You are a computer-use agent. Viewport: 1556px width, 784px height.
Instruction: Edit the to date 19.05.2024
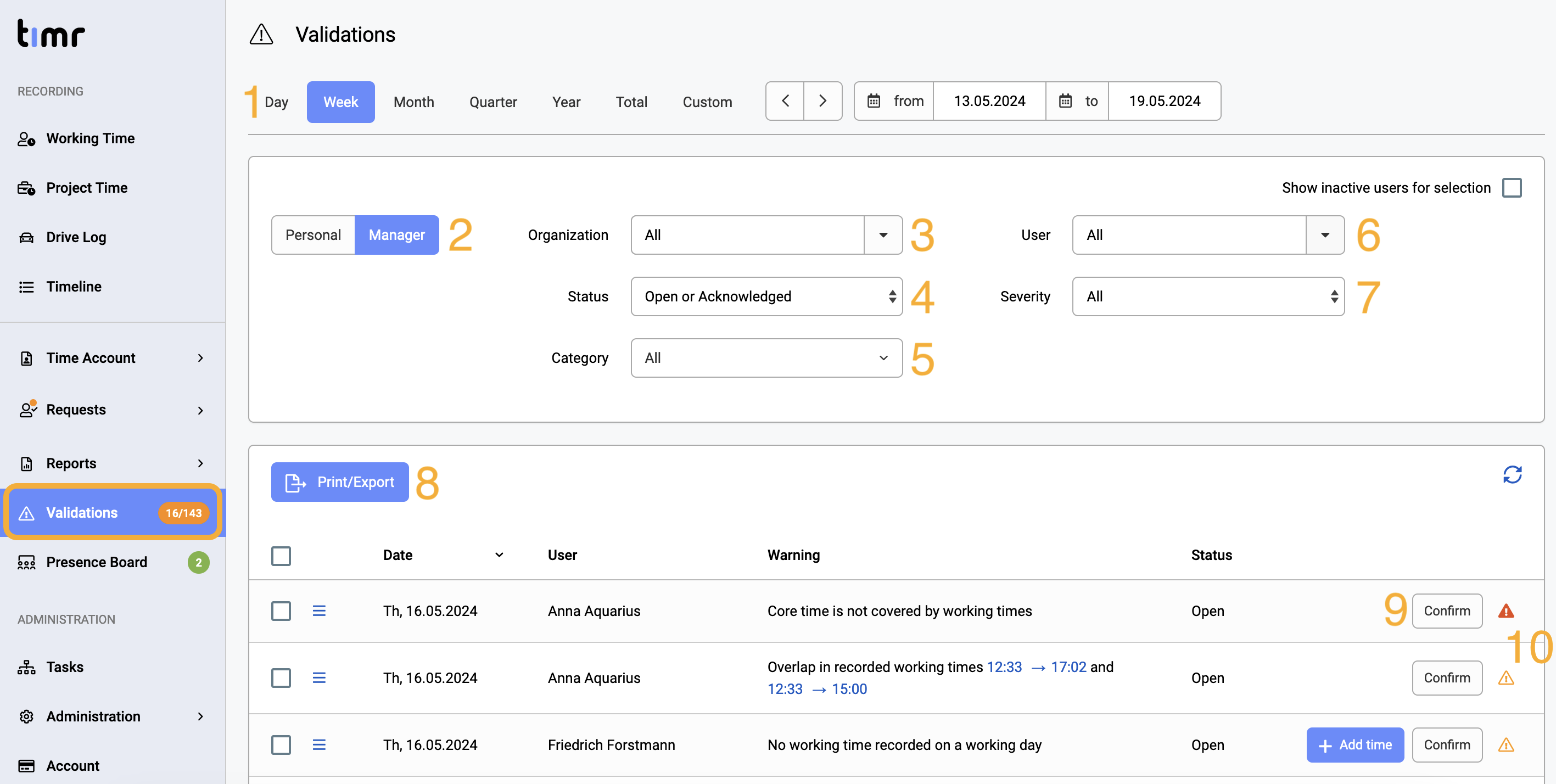point(1164,101)
